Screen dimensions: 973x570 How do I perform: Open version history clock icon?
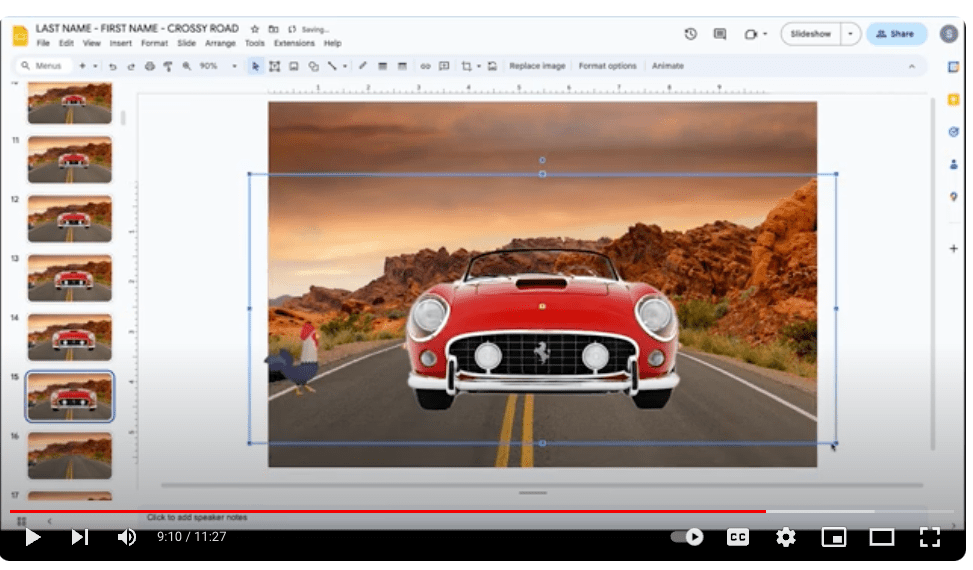pos(690,34)
